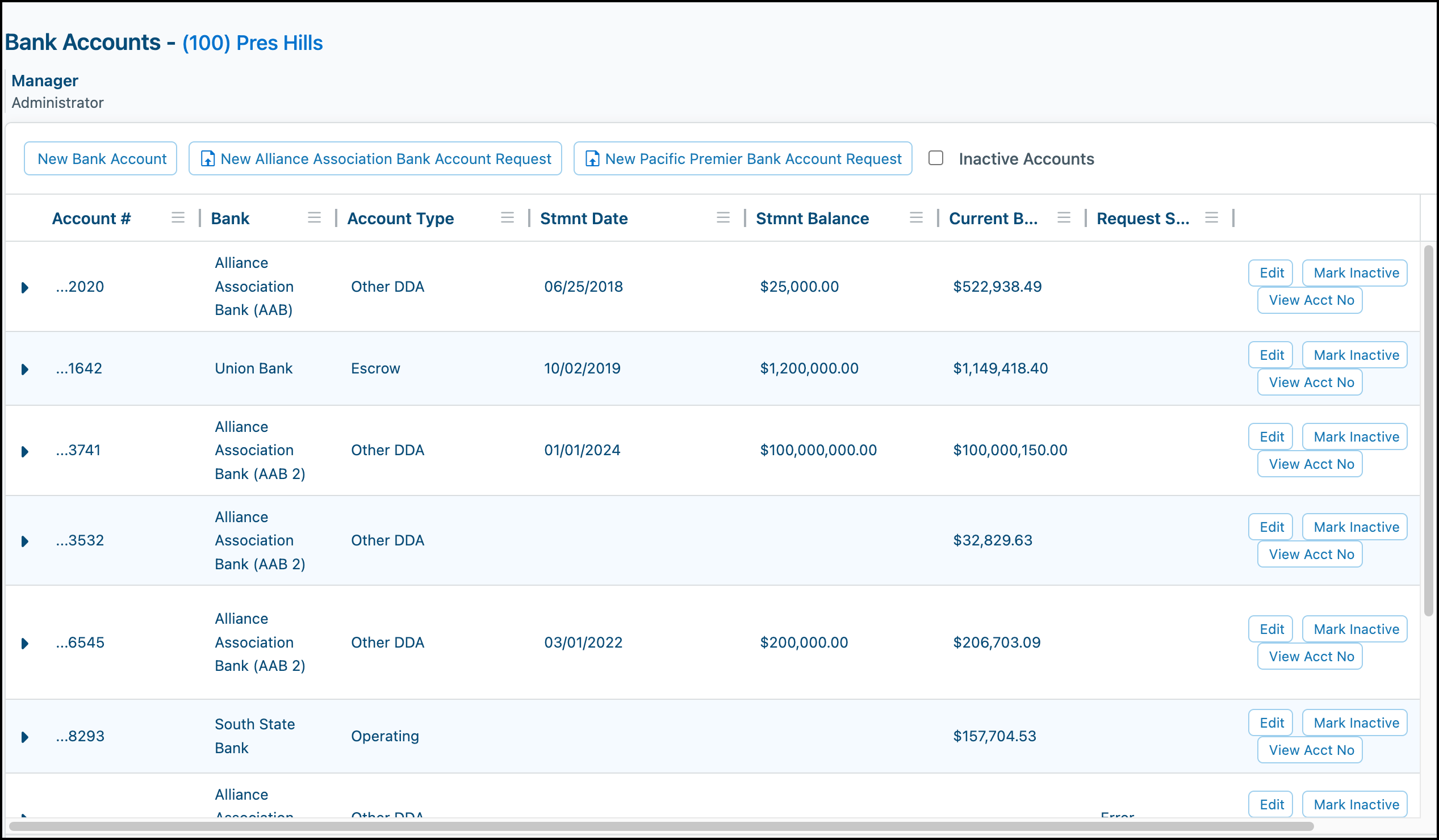Sort by Current B... column header
This screenshot has width=1439, height=840.
(x=993, y=219)
